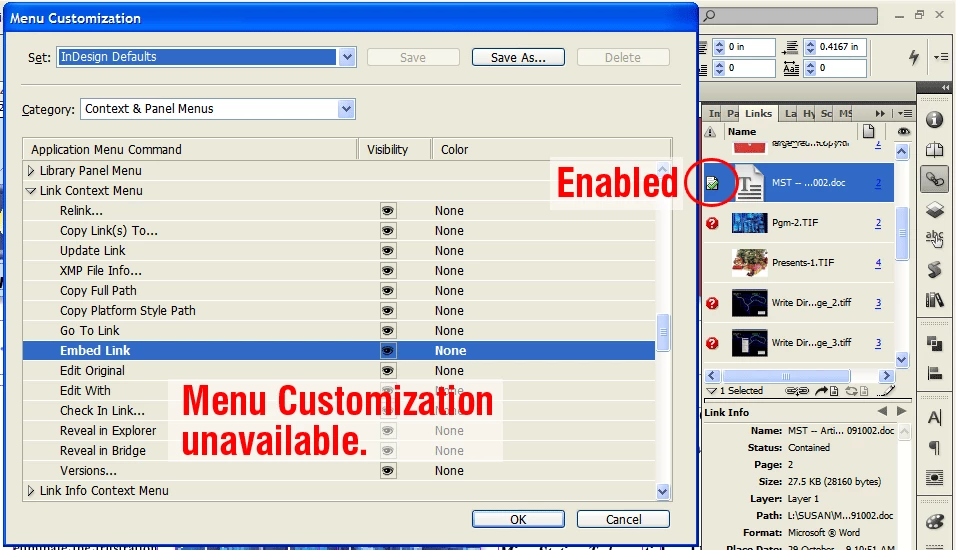Open the Hyperlinks abc icon in dock

(x=934, y=239)
